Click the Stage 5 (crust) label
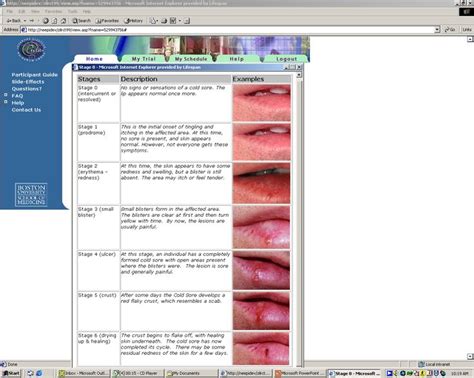 pos(97,295)
